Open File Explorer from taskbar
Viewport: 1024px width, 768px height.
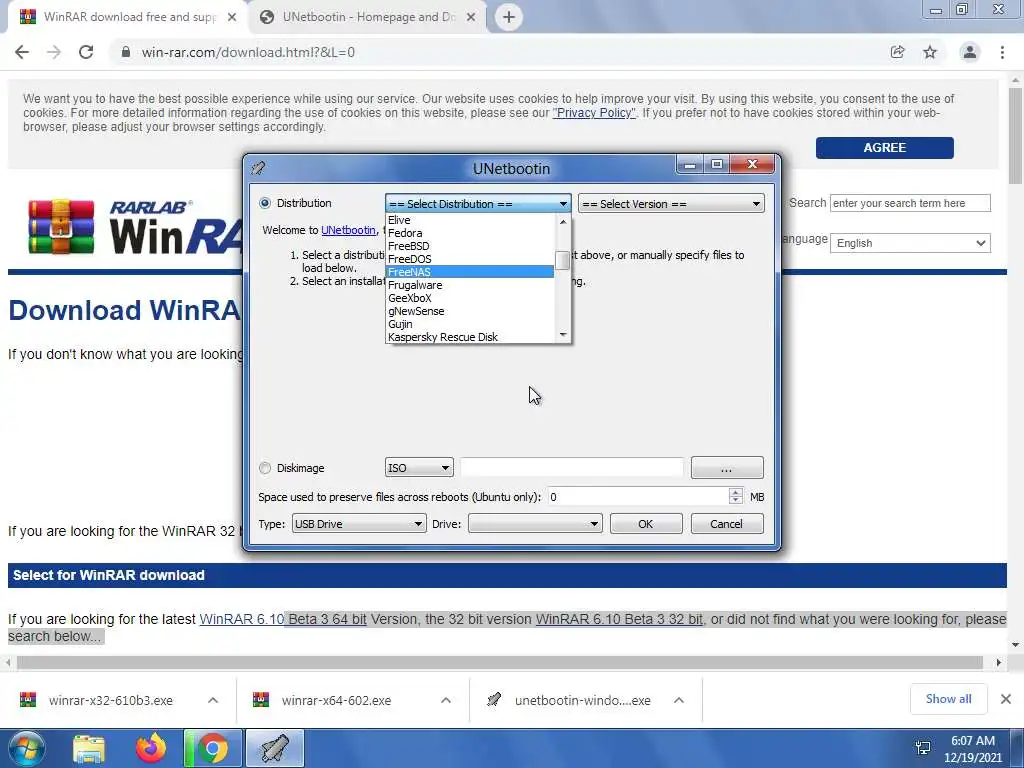coord(89,748)
